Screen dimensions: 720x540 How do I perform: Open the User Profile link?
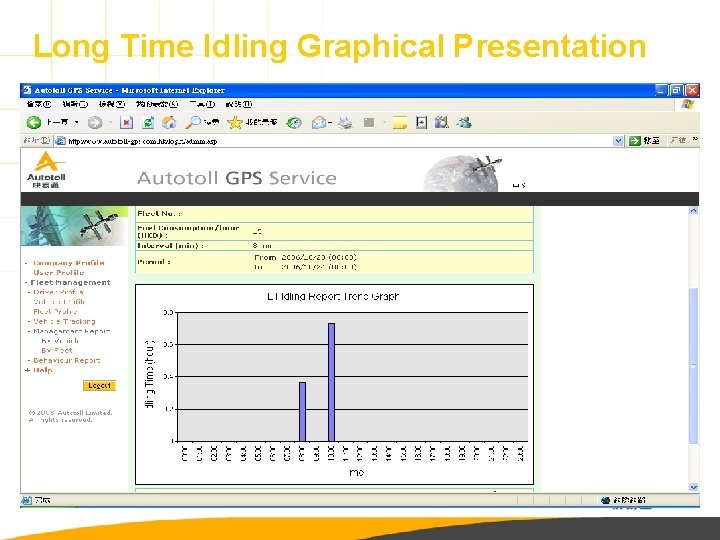pos(58,272)
